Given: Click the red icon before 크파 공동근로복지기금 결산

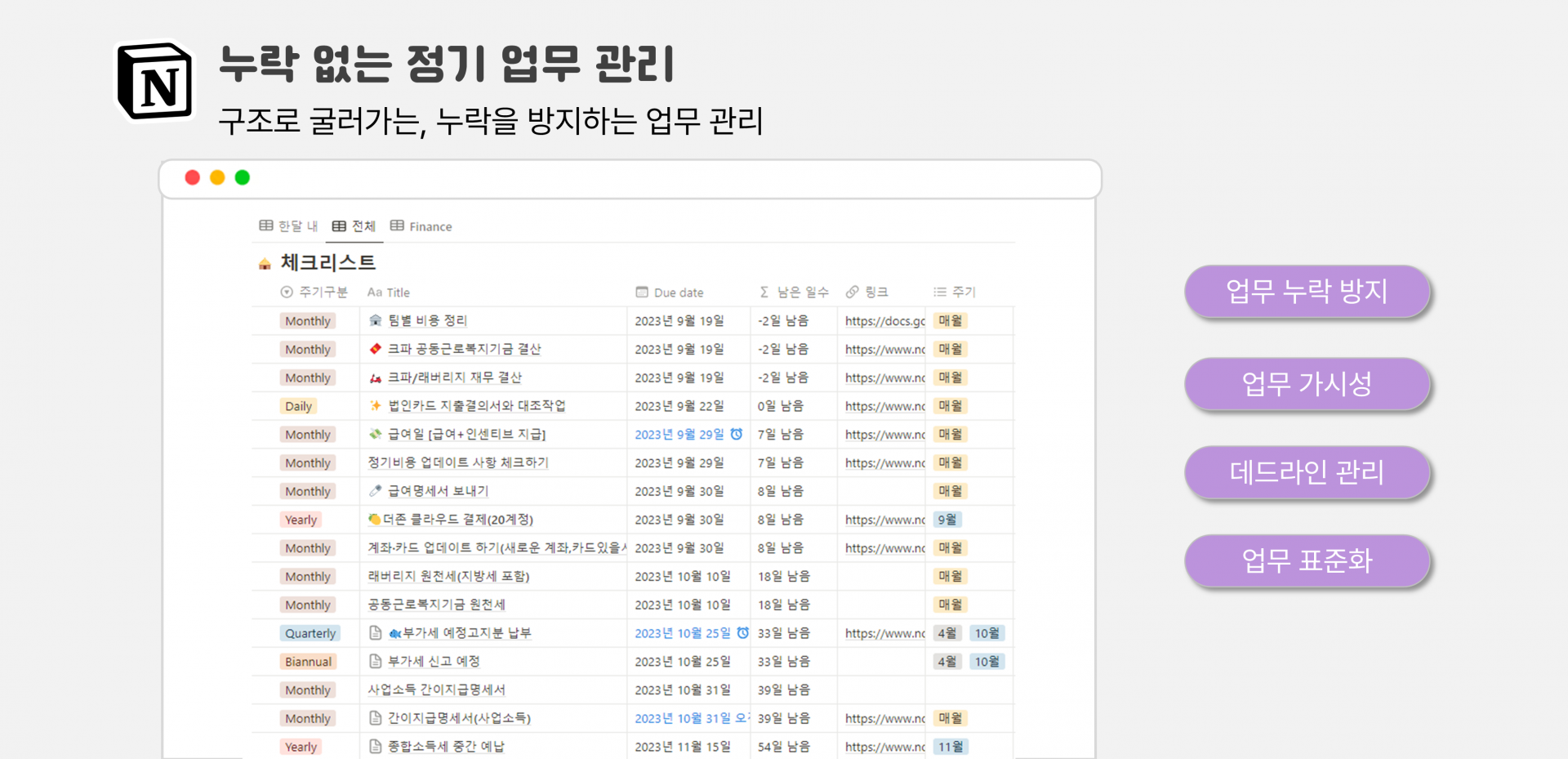Looking at the screenshot, I should click(x=376, y=349).
